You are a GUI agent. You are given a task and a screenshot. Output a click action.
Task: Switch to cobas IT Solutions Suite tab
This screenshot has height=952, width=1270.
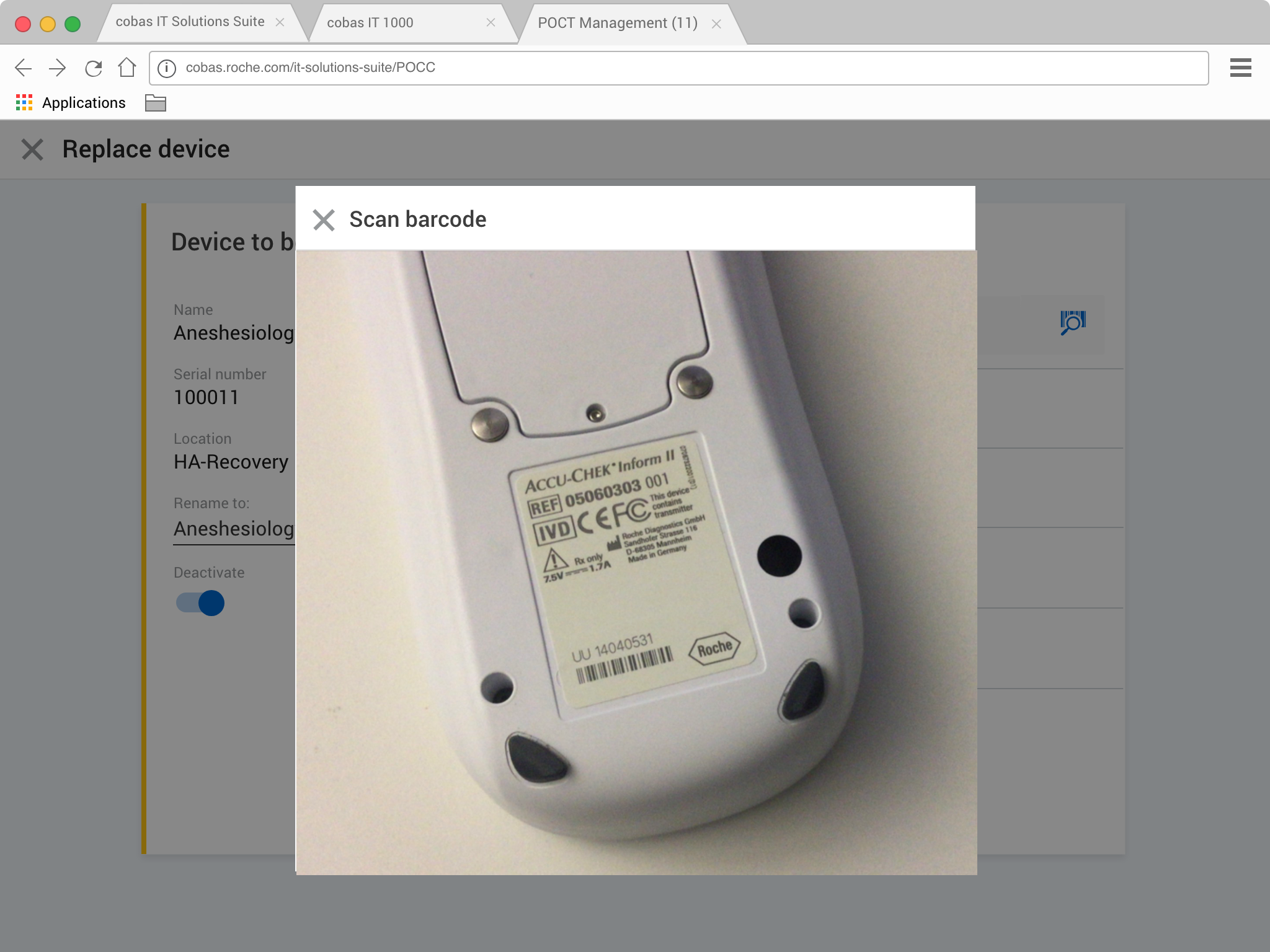(x=190, y=22)
